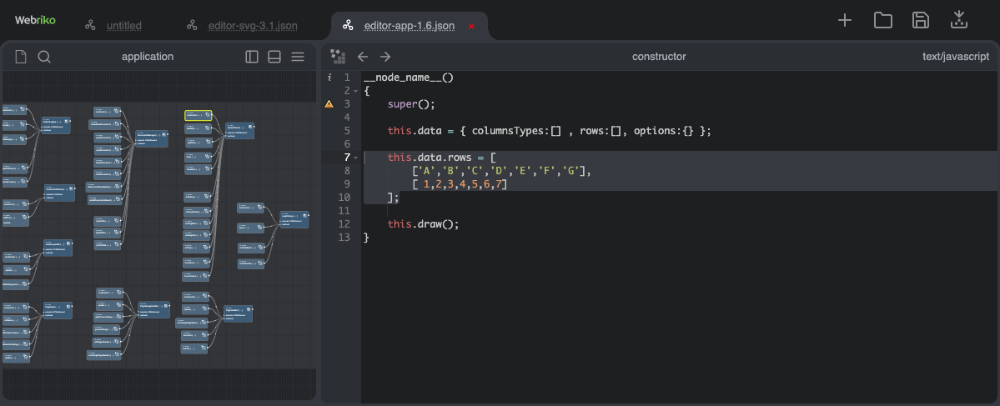Go back with the left arrow
The height and width of the screenshot is (406, 1000).
[x=363, y=57]
